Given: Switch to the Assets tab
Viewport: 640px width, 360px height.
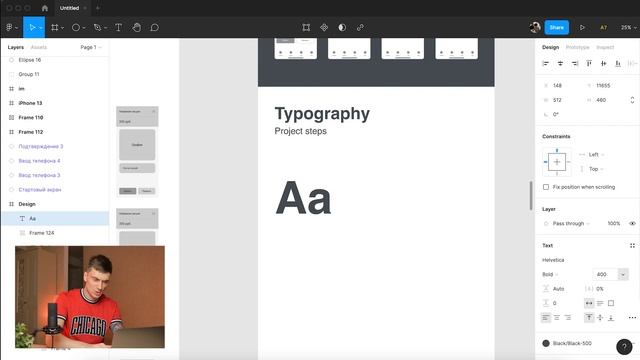Looking at the screenshot, I should 39,47.
